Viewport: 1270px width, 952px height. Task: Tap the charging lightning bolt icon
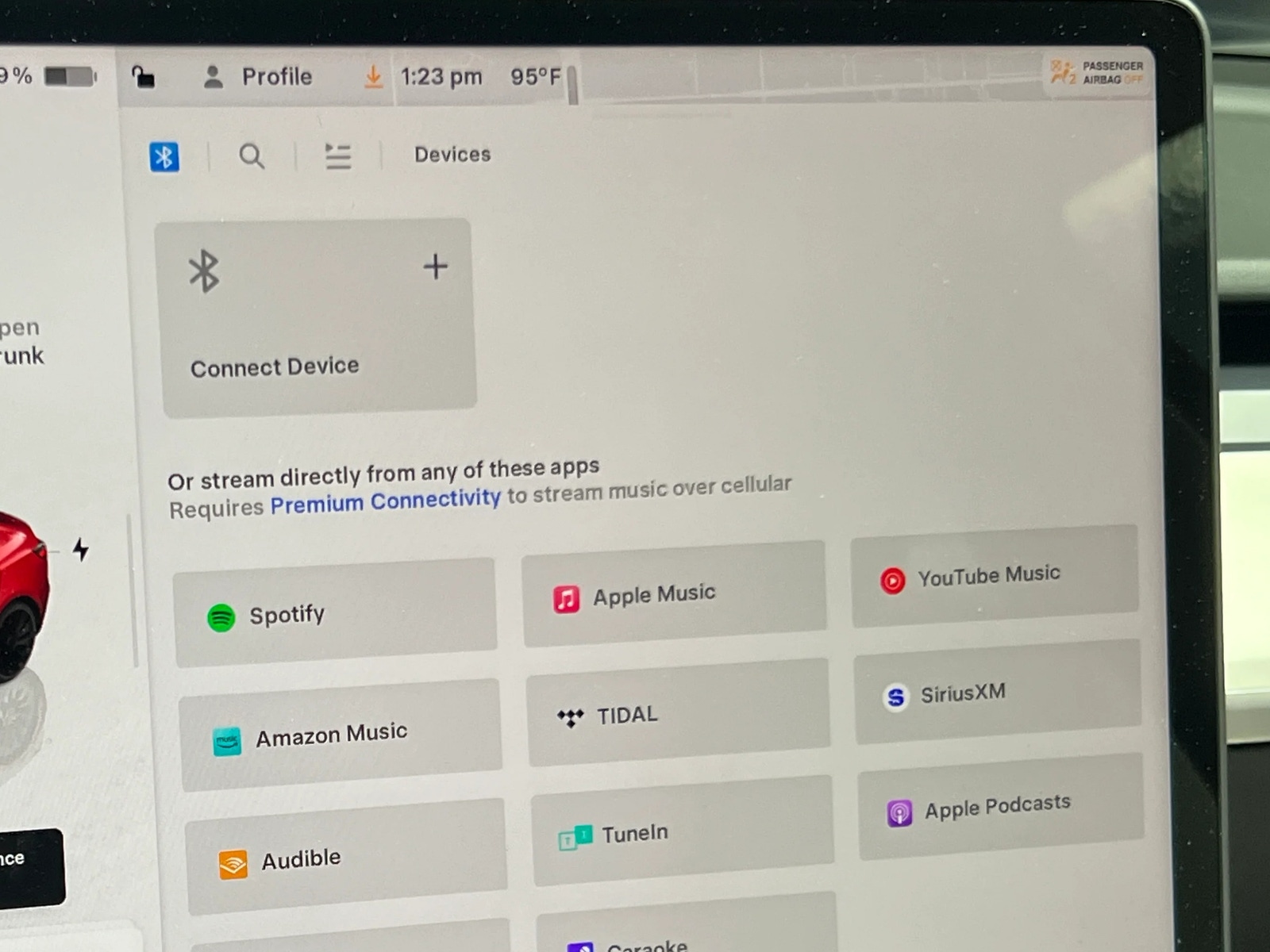pyautogui.click(x=81, y=549)
